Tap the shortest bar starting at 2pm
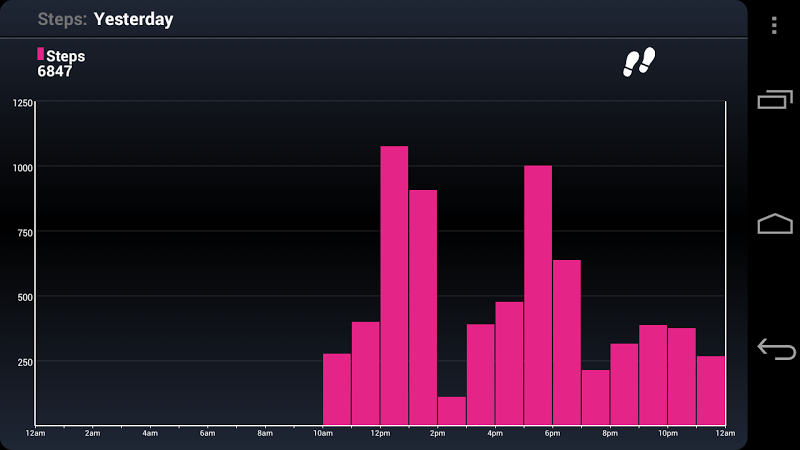The width and height of the screenshot is (800, 450). (x=451, y=410)
